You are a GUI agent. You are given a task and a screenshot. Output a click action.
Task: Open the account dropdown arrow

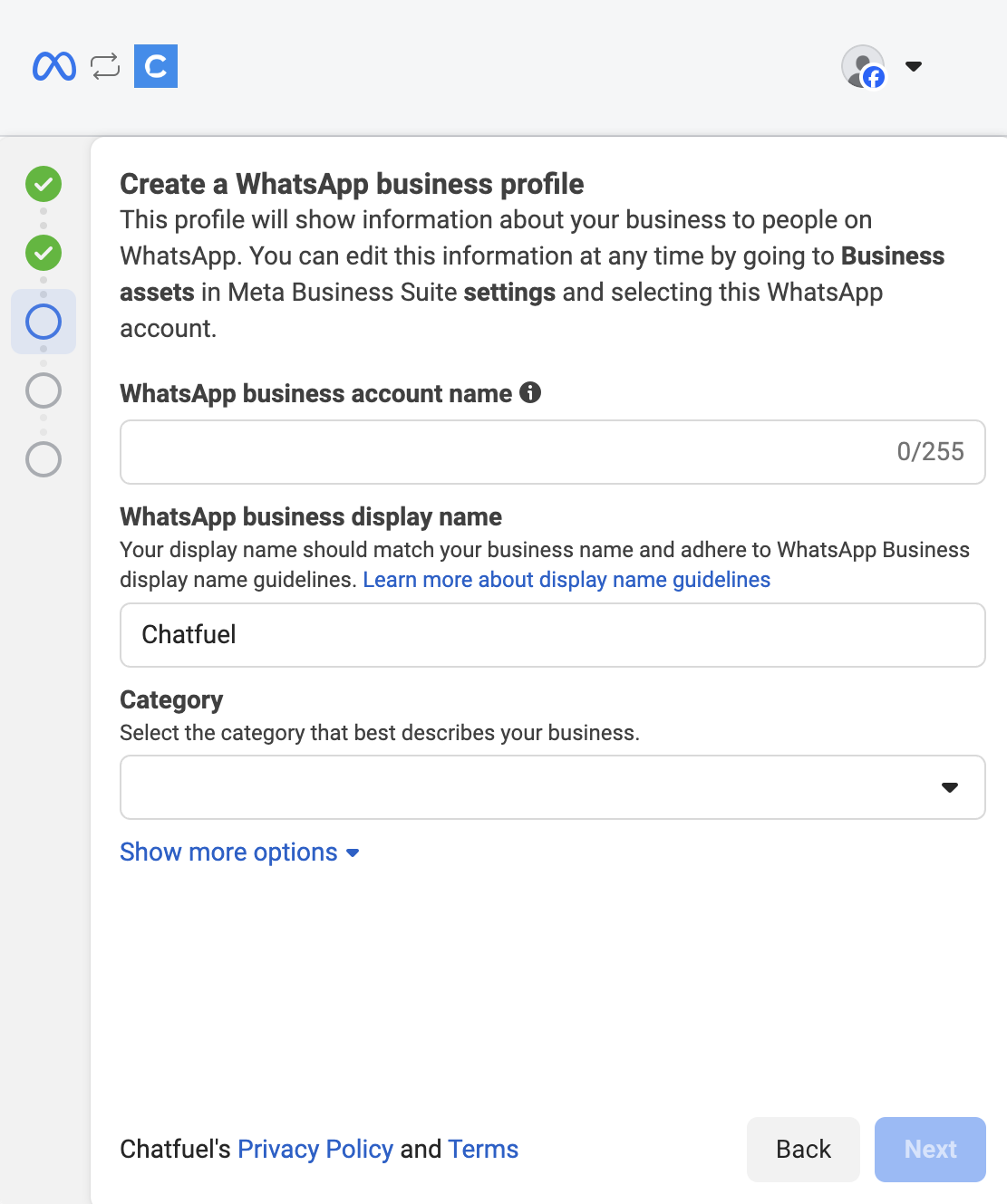tap(914, 66)
